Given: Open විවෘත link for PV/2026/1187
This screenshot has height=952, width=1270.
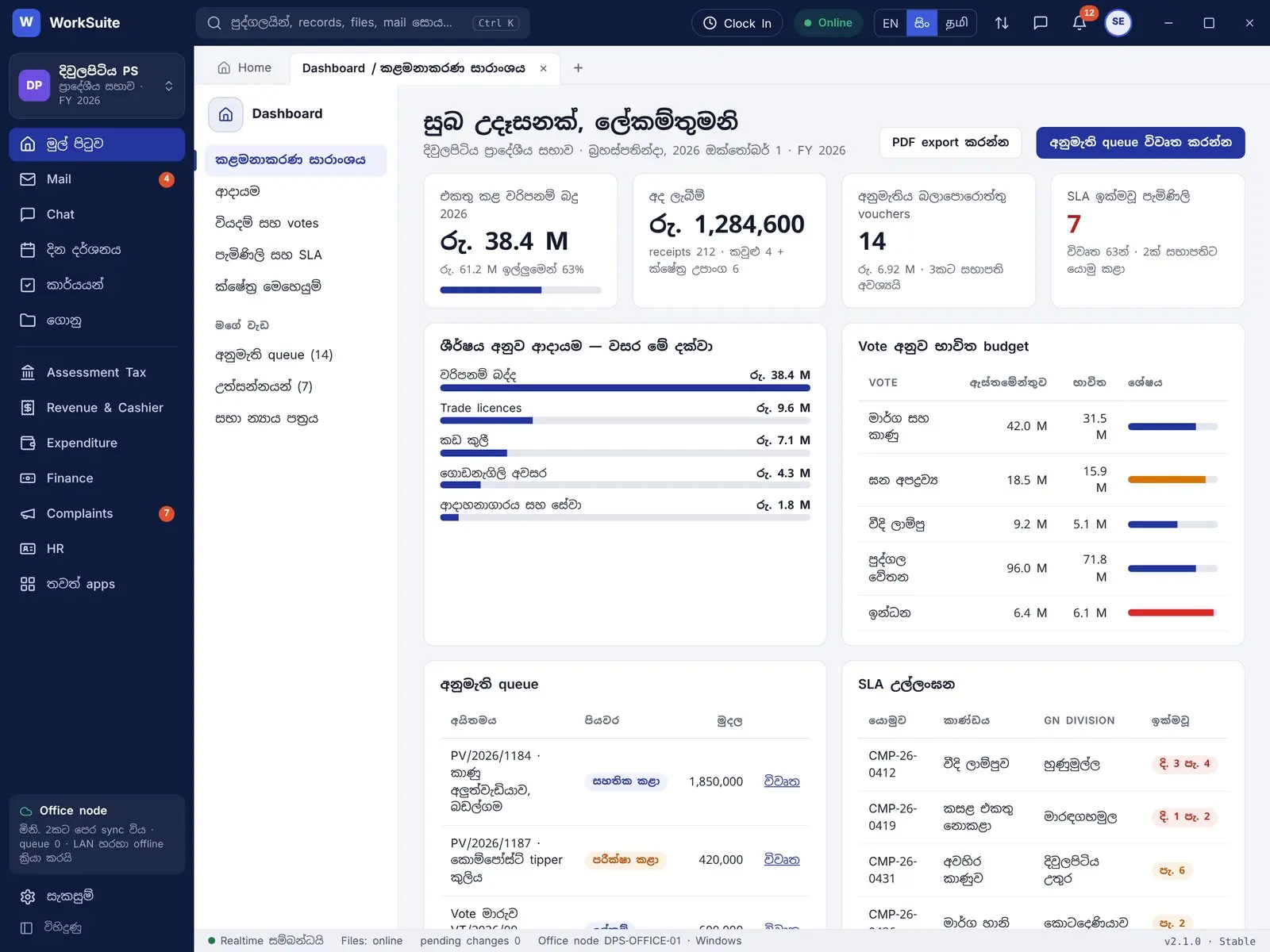Looking at the screenshot, I should pos(782,860).
